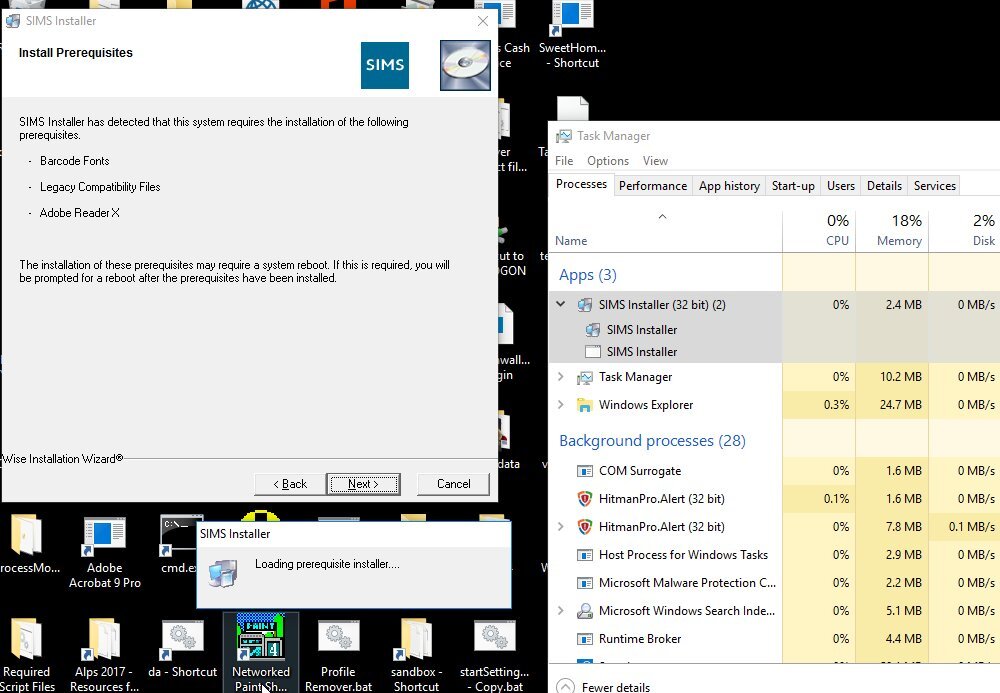1000x693 pixels.
Task: Expand HitmanPro.Alert 7.8 MB process group
Action: pyautogui.click(x=561, y=527)
